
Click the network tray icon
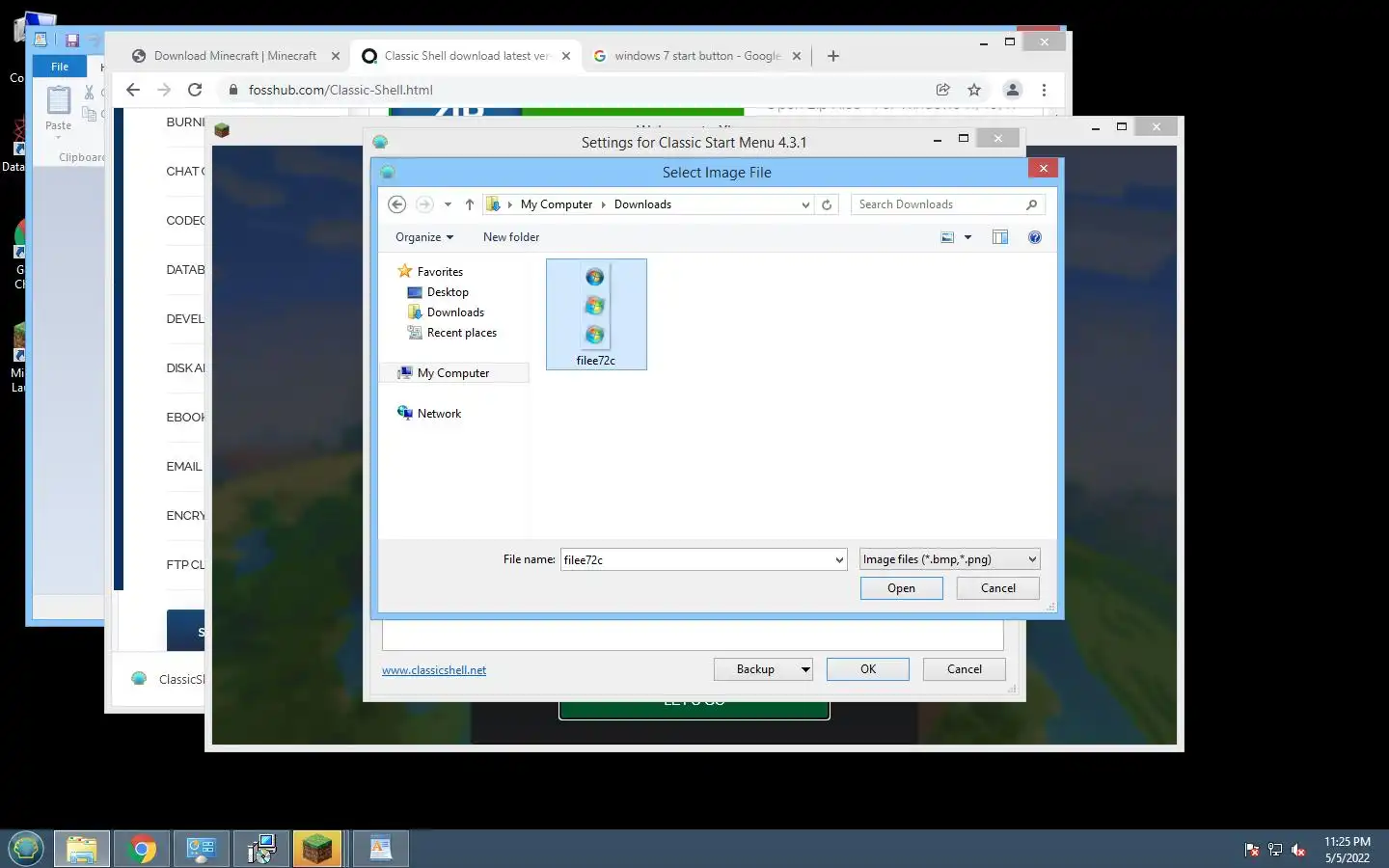point(1275,850)
